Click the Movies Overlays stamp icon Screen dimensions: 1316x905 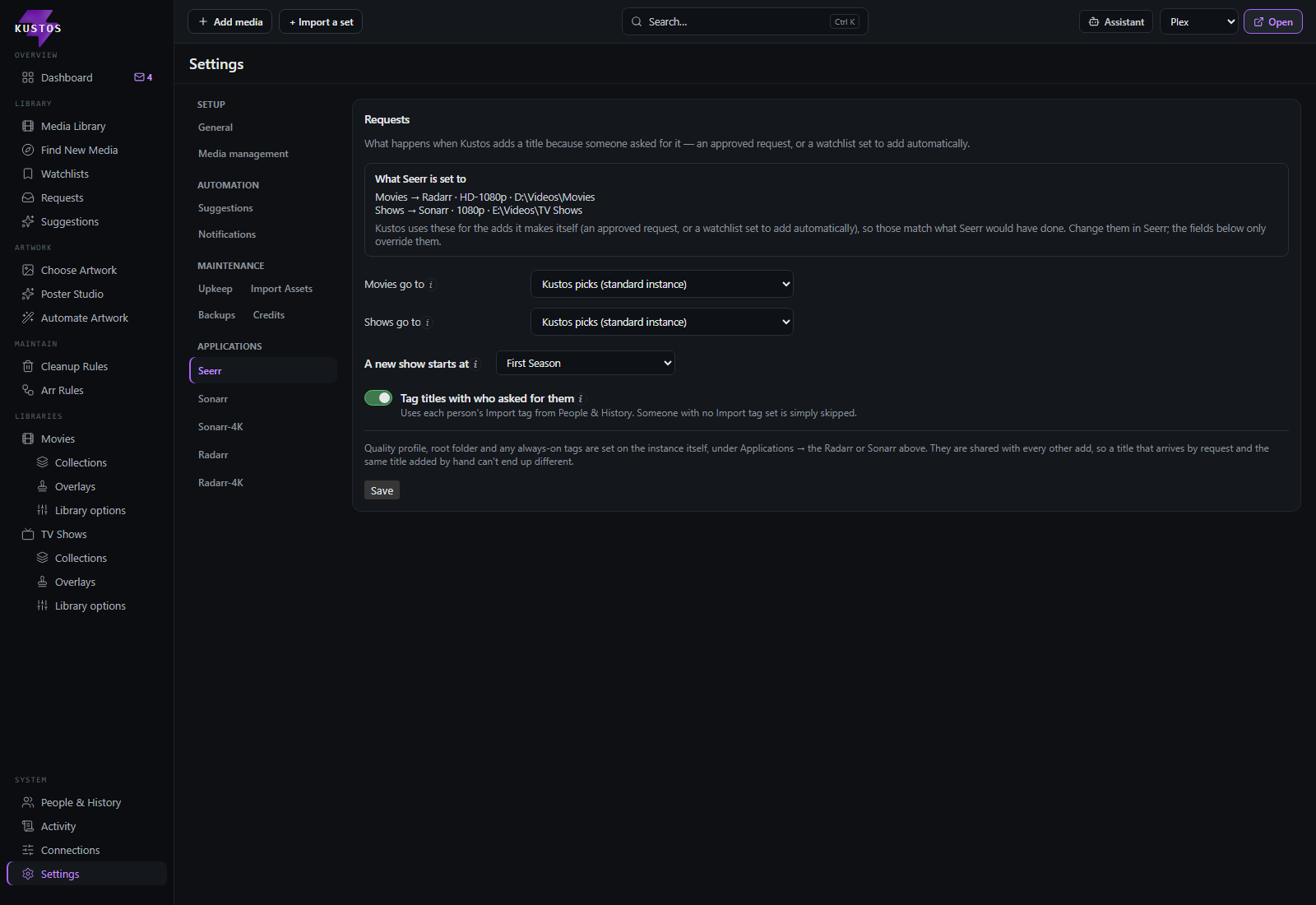[x=42, y=486]
